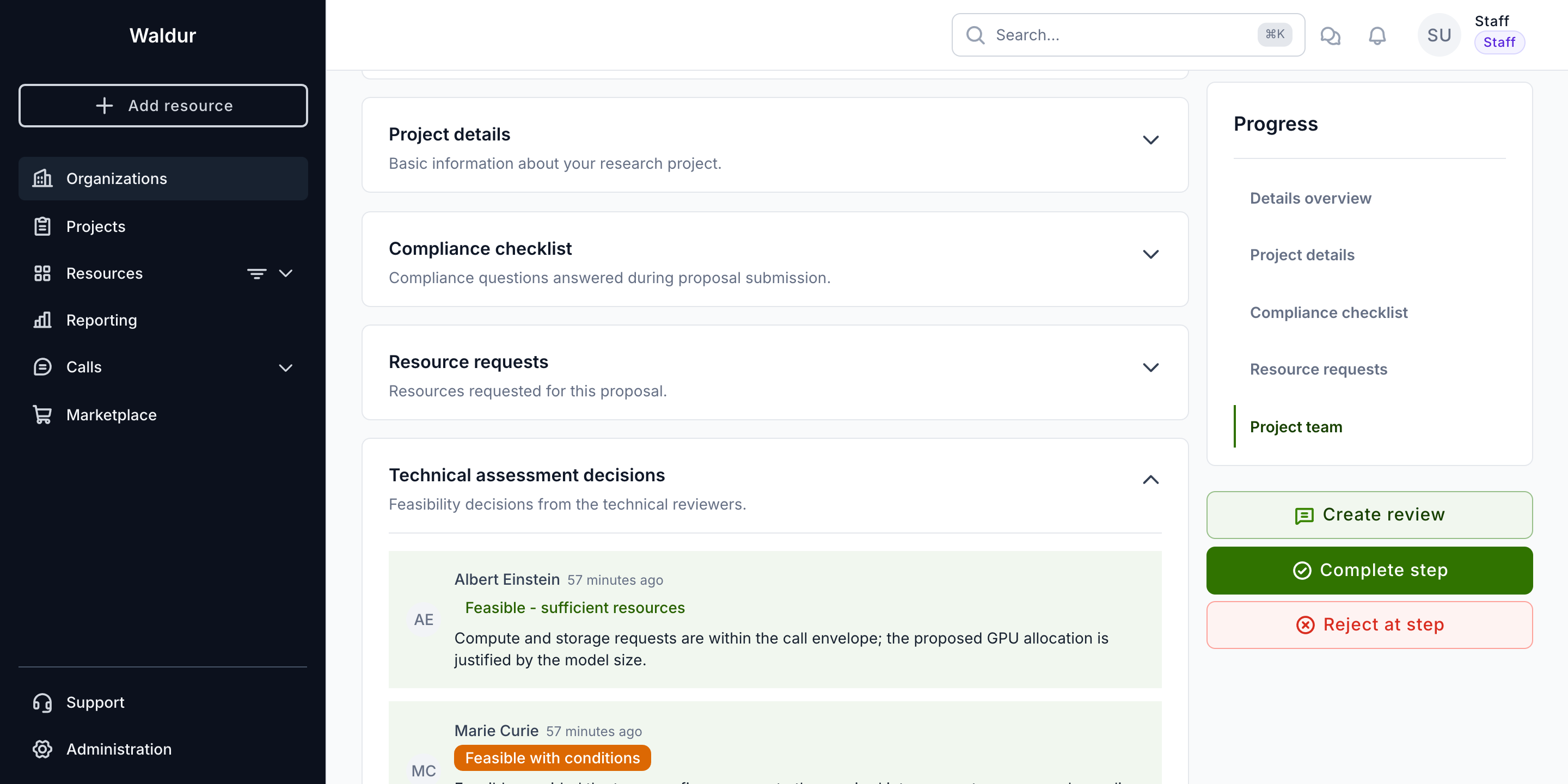The width and height of the screenshot is (1568, 784).
Task: Click the Resources grid icon
Action: (42, 273)
